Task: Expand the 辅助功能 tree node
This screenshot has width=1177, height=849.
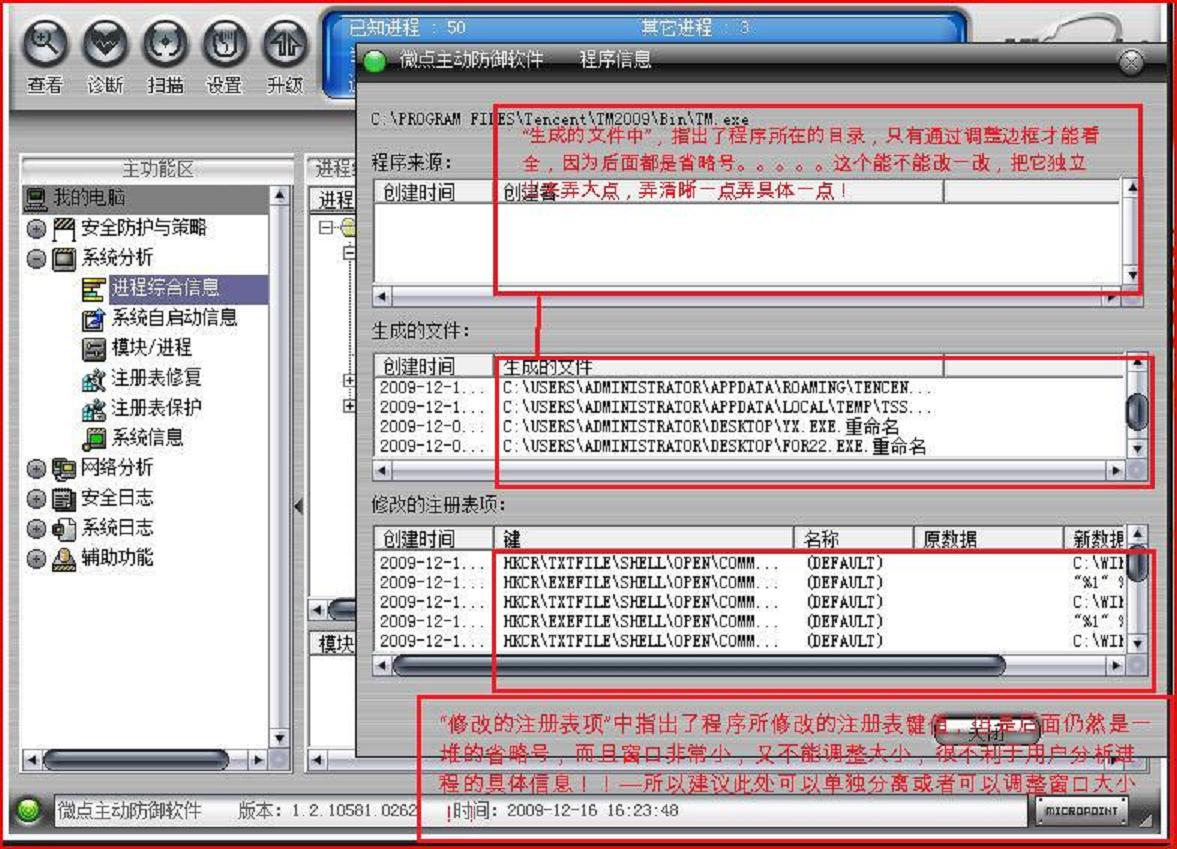Action: 36,558
